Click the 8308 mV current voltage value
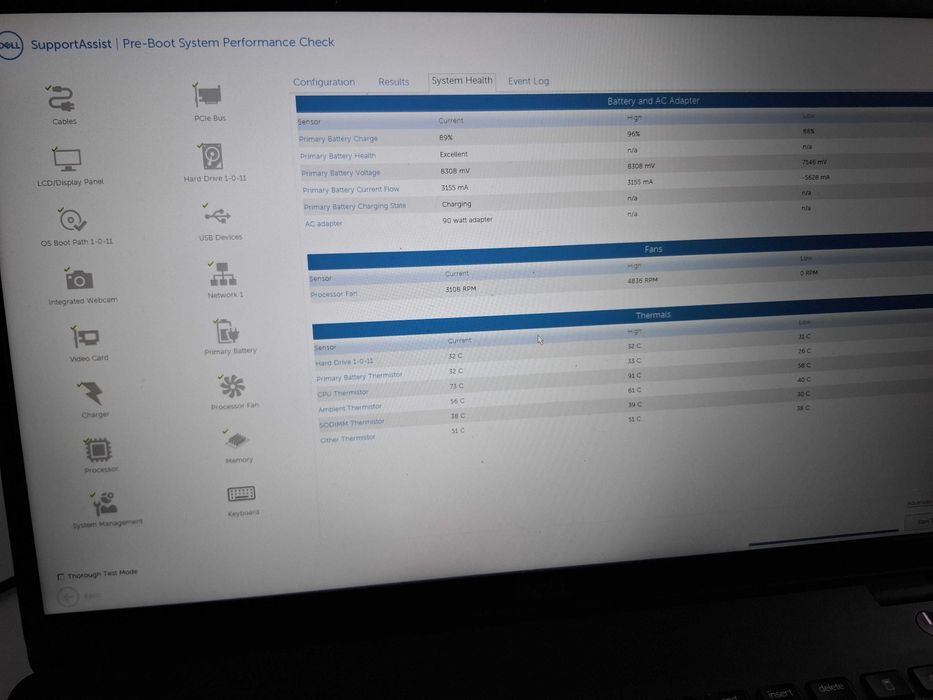This screenshot has width=933, height=700. point(455,171)
